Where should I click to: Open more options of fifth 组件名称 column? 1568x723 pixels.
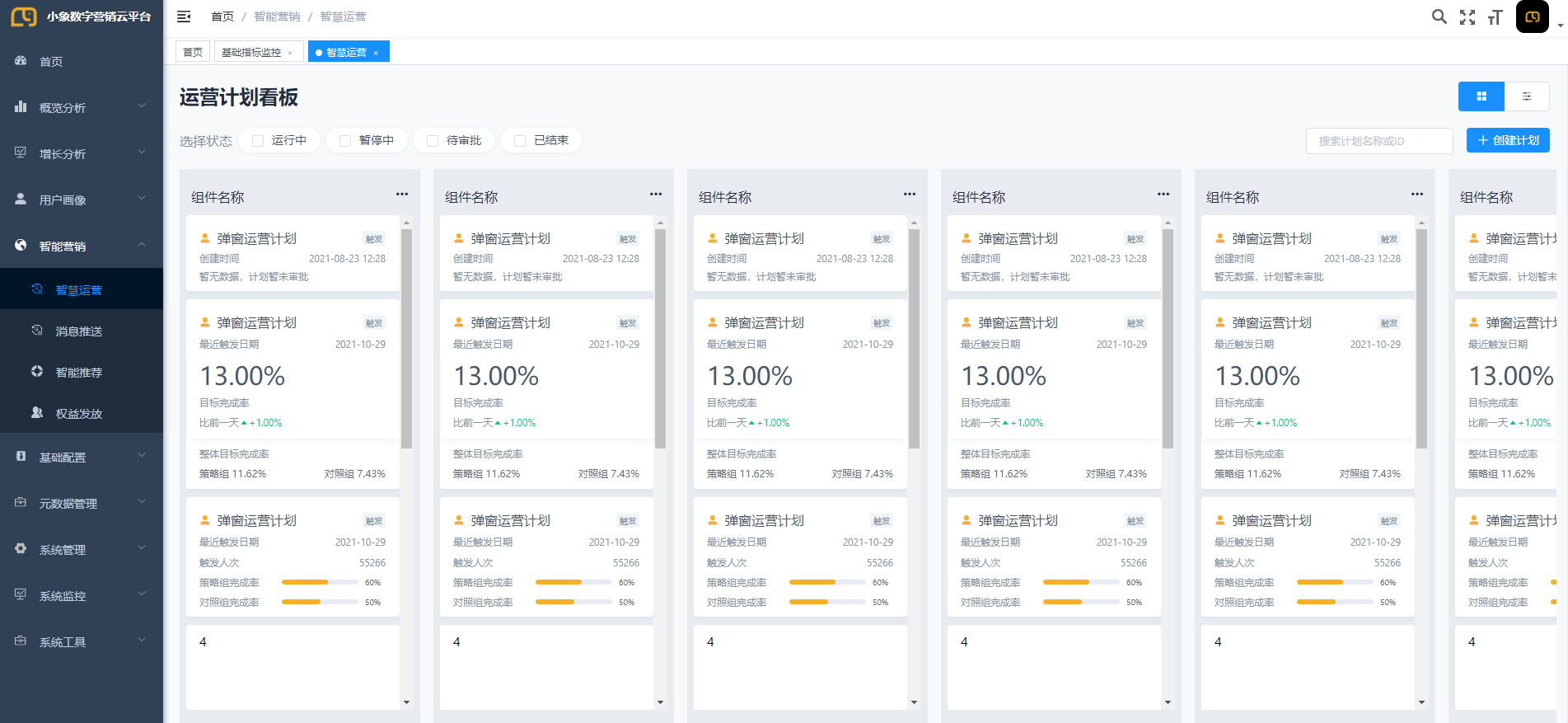(1417, 195)
